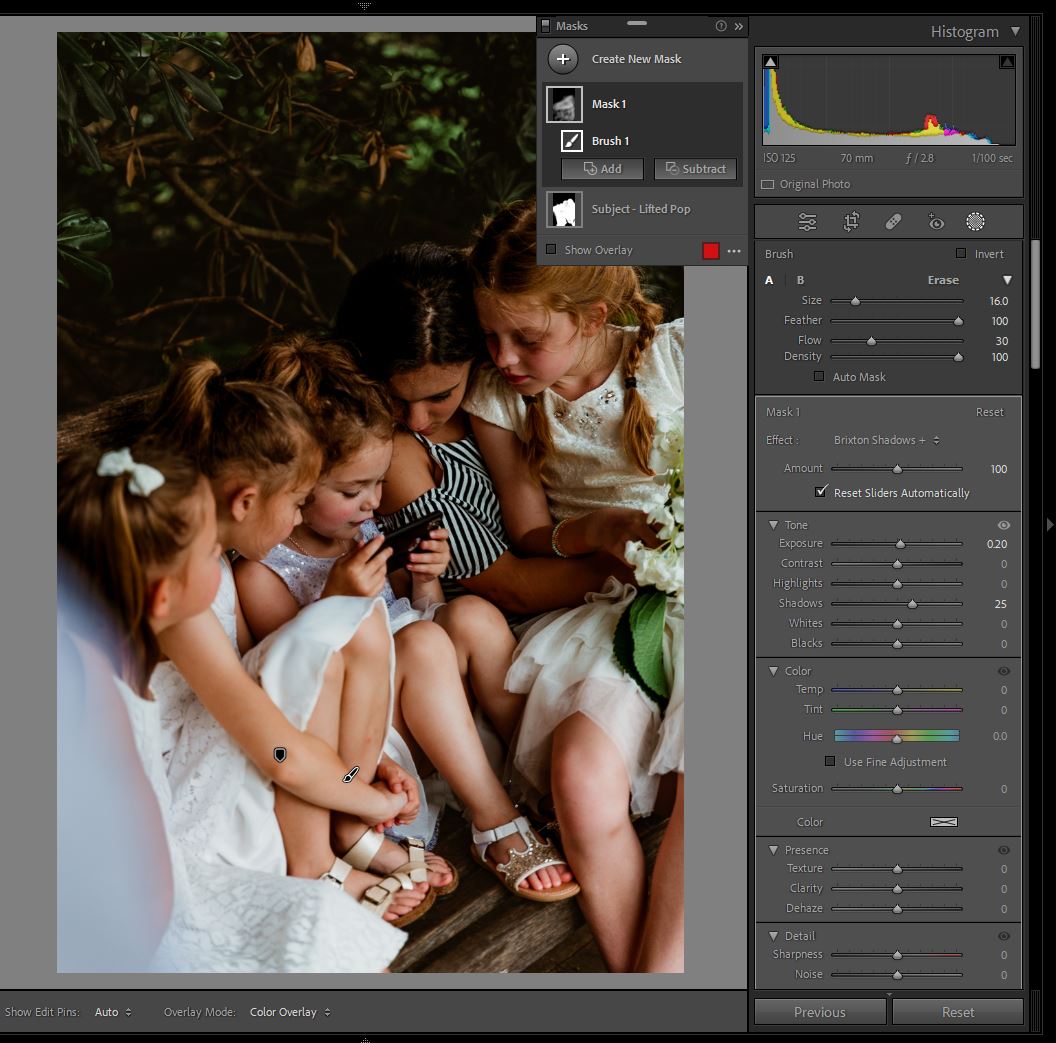Image resolution: width=1056 pixels, height=1043 pixels.
Task: Click the Create New Mask plus icon
Action: coord(563,59)
